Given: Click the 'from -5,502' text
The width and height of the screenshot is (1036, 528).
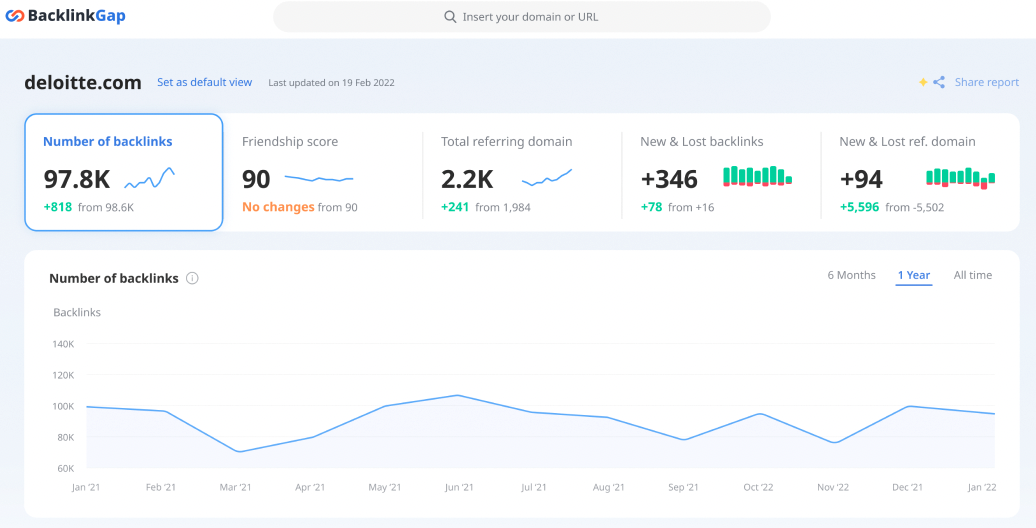Looking at the screenshot, I should click(914, 207).
